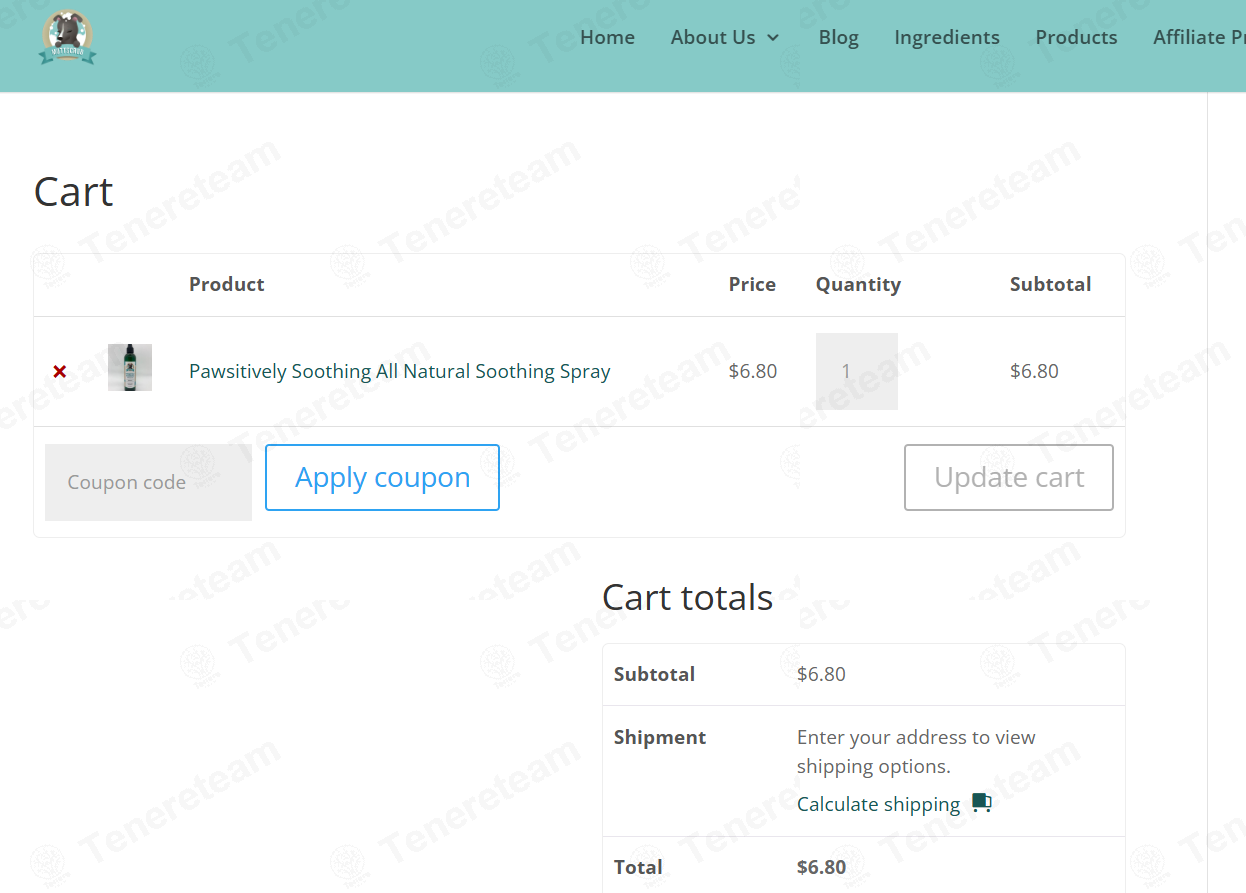The height and width of the screenshot is (893, 1246).
Task: Open the soothing spray product thumbnail
Action: pos(130,367)
